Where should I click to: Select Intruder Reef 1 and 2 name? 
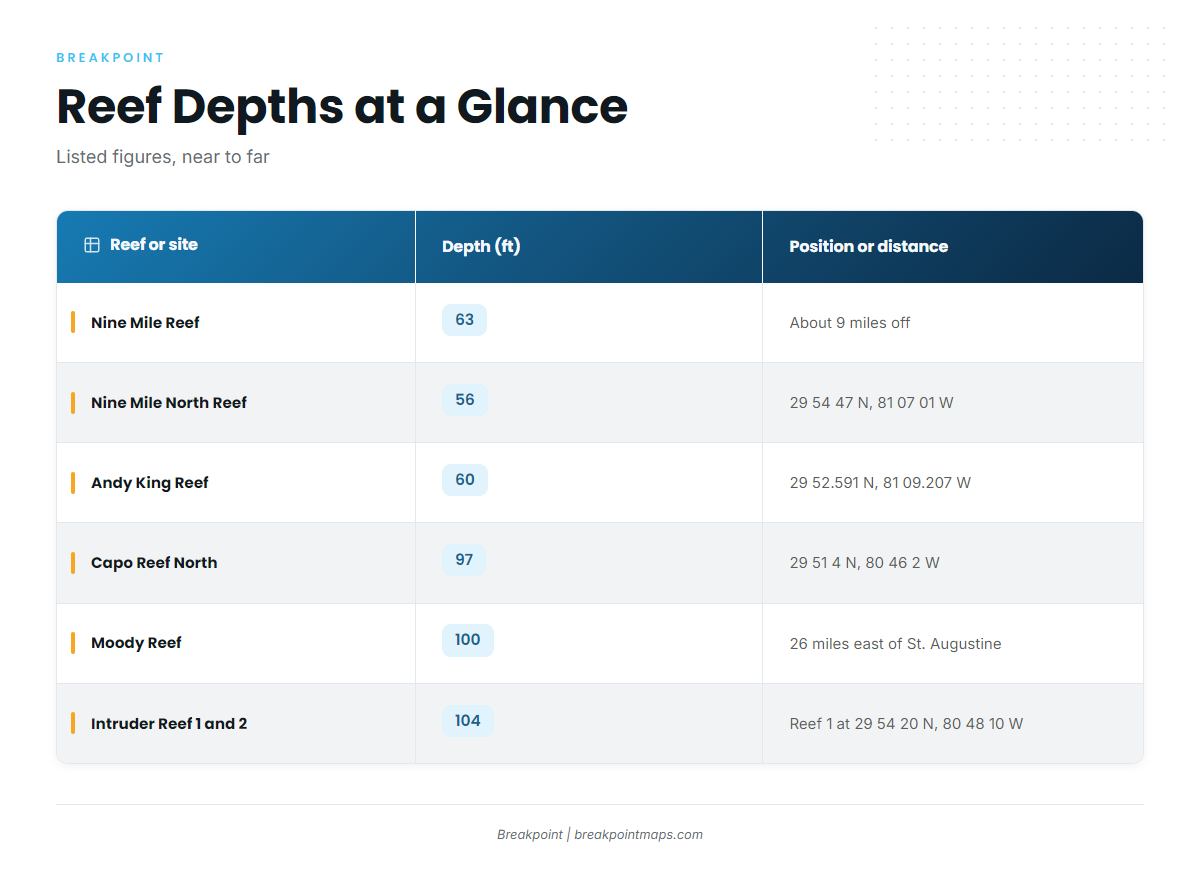coord(169,723)
